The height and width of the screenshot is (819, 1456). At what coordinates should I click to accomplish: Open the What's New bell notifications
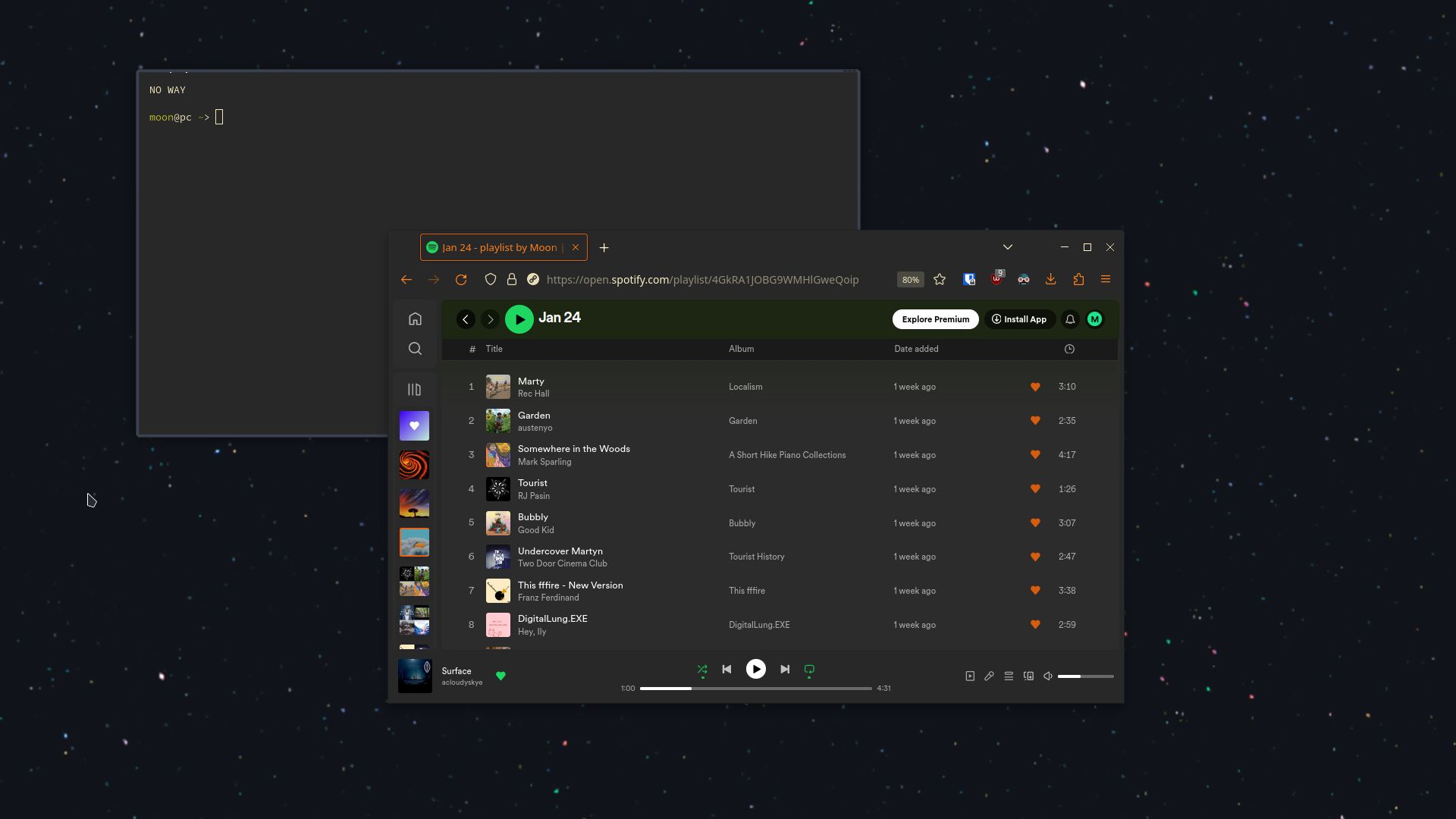click(x=1070, y=319)
